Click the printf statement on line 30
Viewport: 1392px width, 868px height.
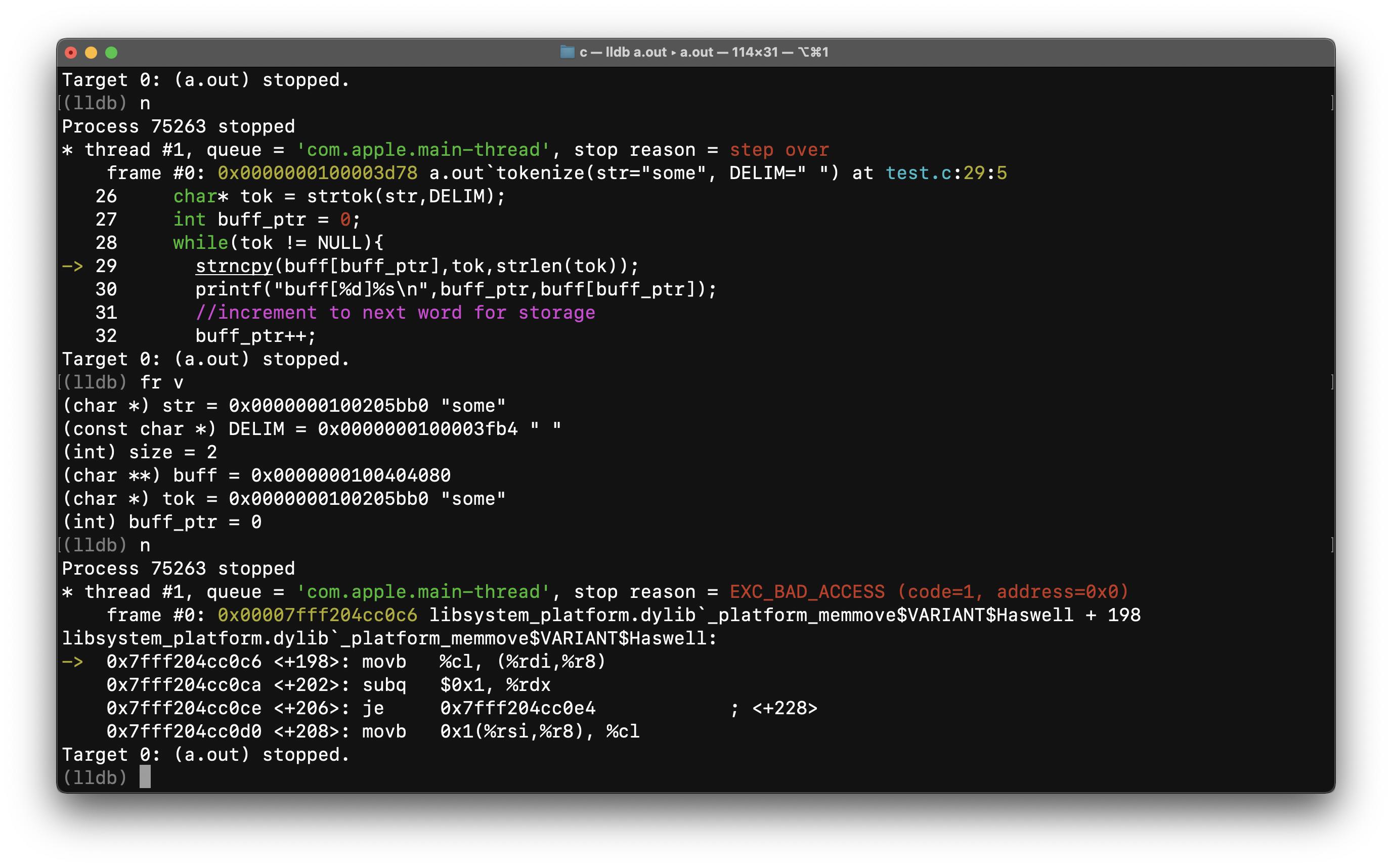click(x=456, y=289)
